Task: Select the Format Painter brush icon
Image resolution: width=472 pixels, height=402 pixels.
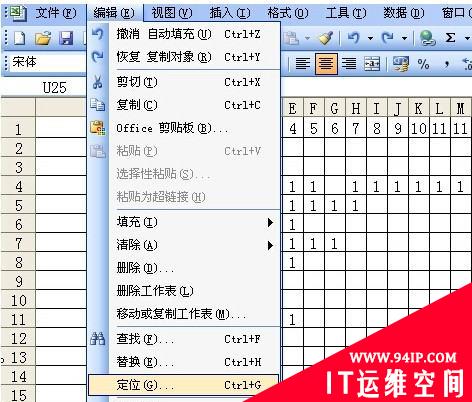Action: (326, 38)
